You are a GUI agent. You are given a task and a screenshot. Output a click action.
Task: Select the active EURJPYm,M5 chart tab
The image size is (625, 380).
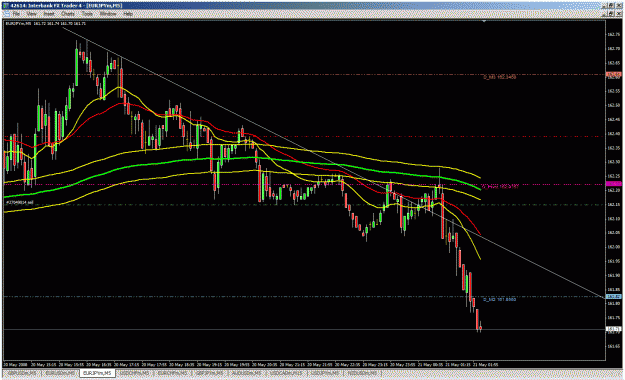pos(98,373)
